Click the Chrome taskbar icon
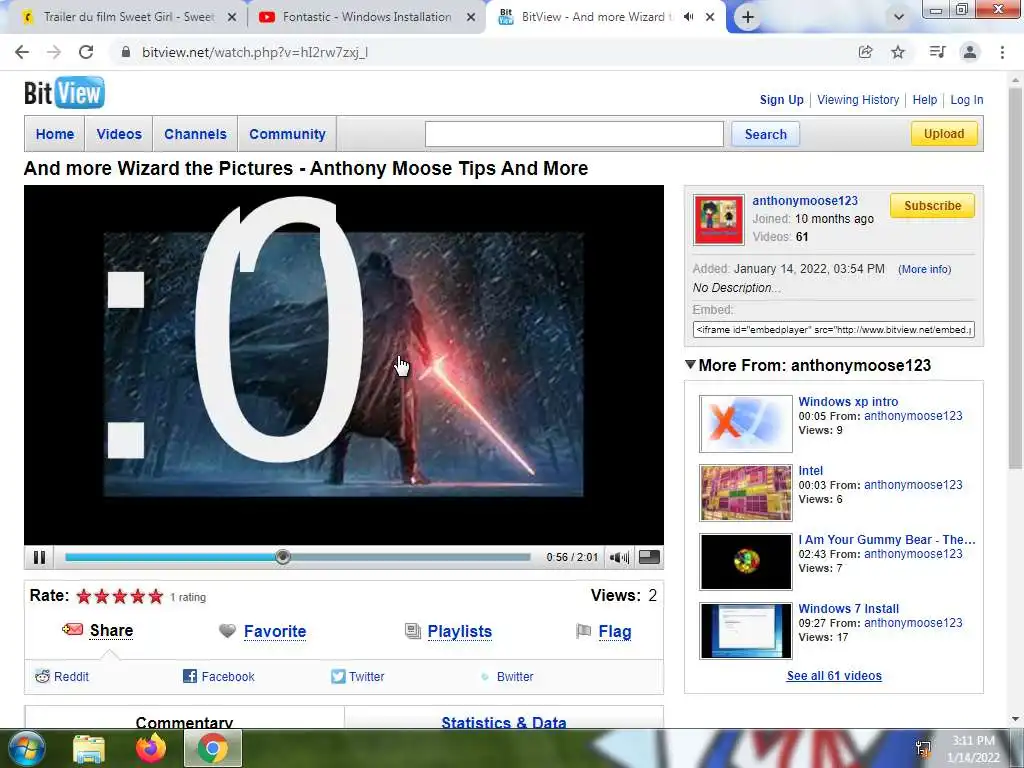The width and height of the screenshot is (1024, 768). click(213, 748)
